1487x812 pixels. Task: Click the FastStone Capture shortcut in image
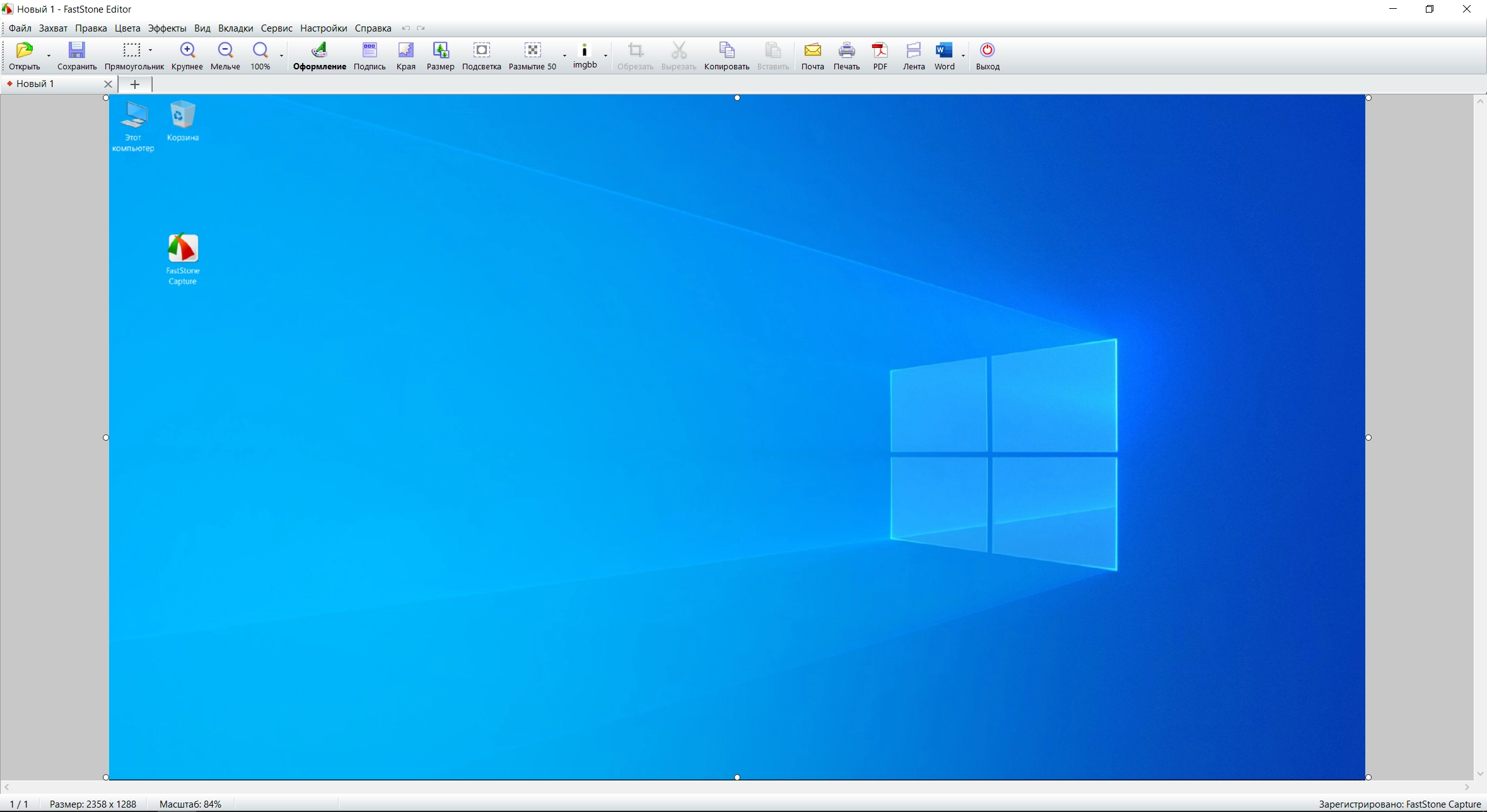point(183,259)
